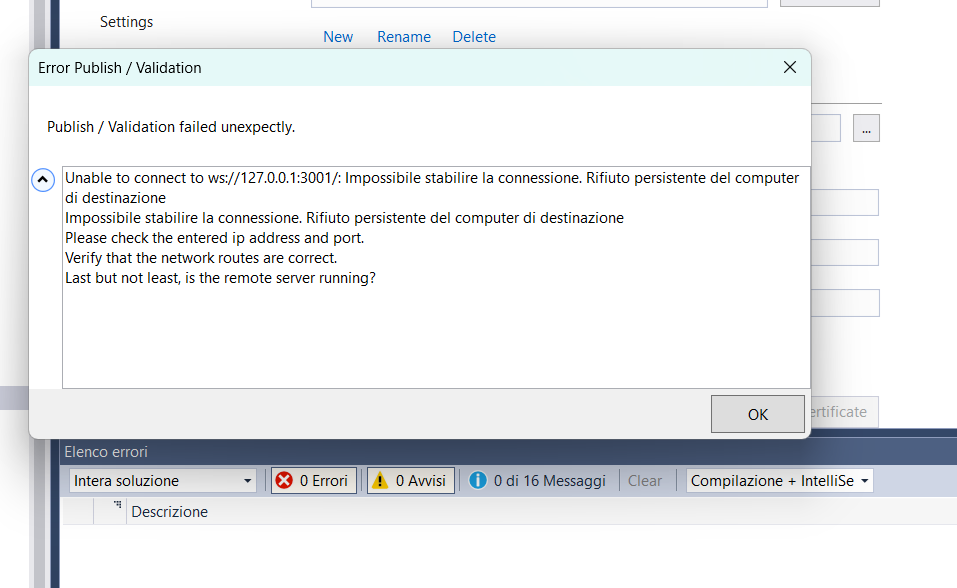Close the Error Publish / Validation dialog
Image resolution: width=957 pixels, height=588 pixels.
pos(790,67)
